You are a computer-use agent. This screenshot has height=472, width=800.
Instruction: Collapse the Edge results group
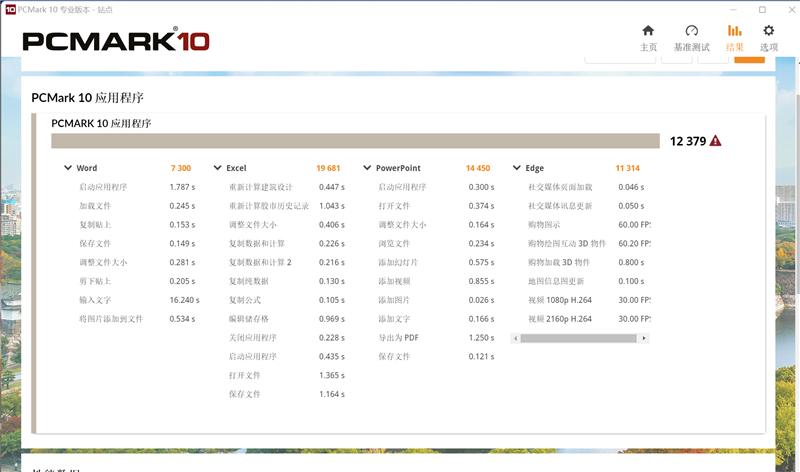[x=517, y=168]
